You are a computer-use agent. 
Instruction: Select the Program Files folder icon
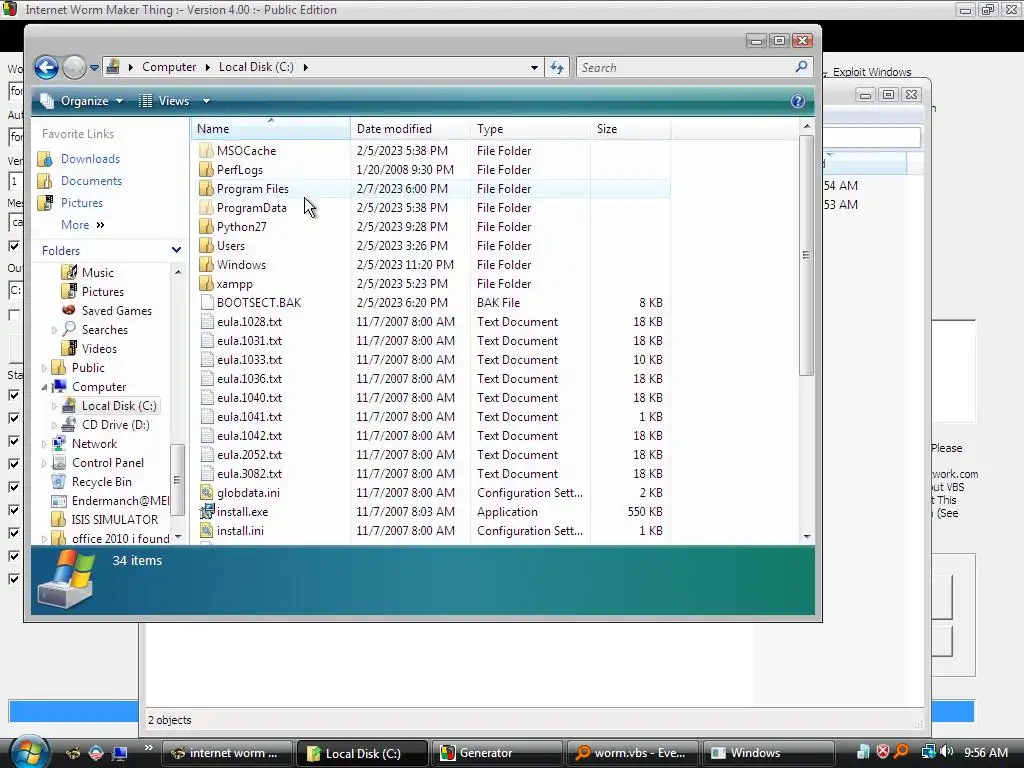206,188
